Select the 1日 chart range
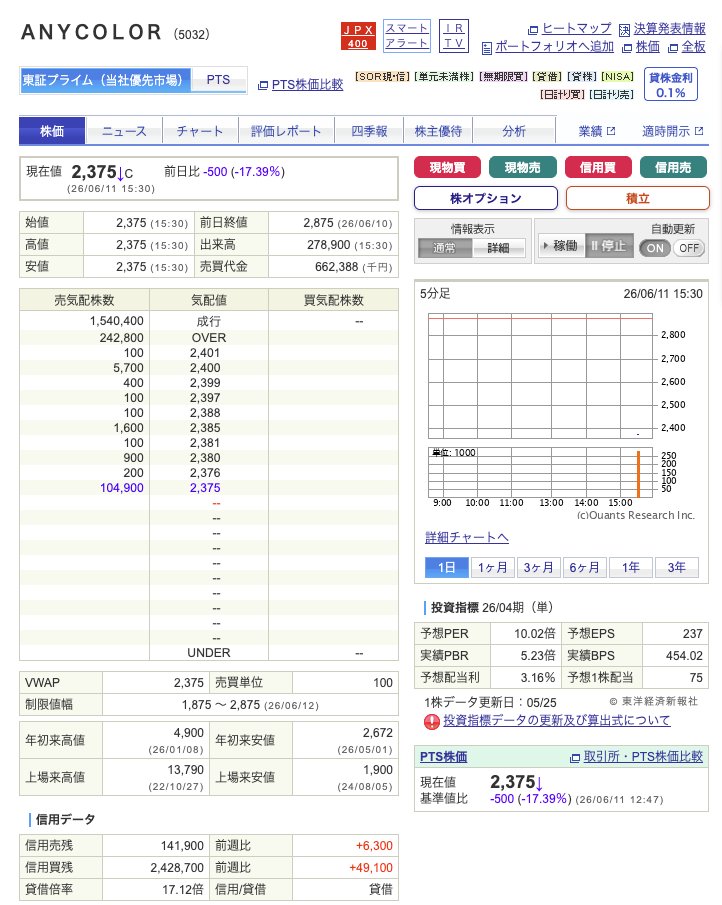This screenshot has height=905, width=722. click(446, 567)
